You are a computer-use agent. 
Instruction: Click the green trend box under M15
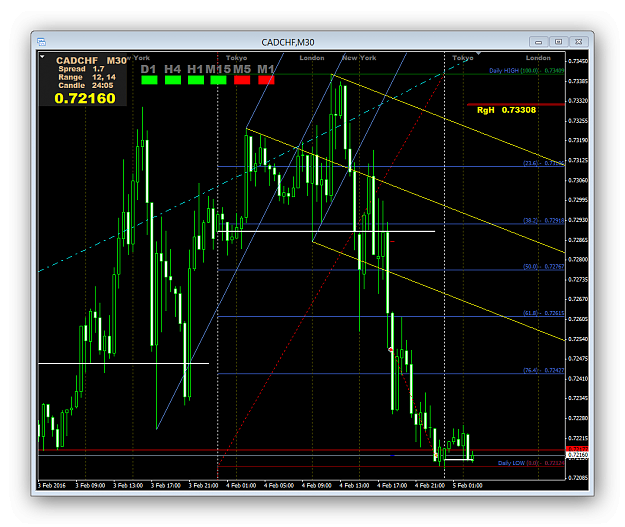tap(218, 80)
